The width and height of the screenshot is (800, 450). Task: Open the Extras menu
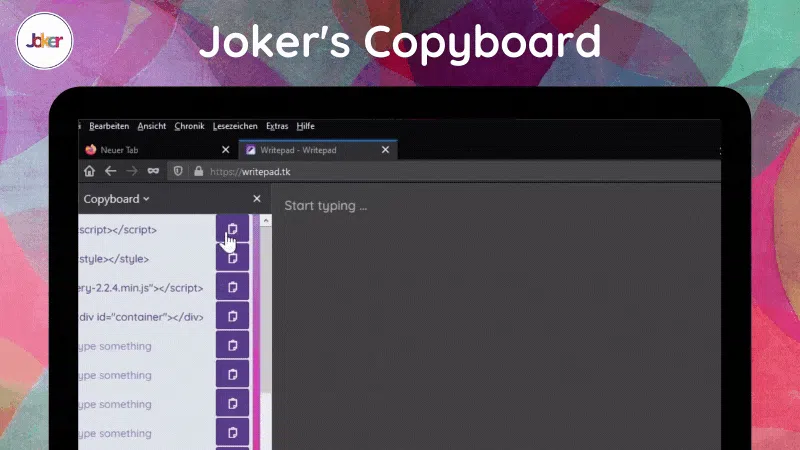coord(277,126)
